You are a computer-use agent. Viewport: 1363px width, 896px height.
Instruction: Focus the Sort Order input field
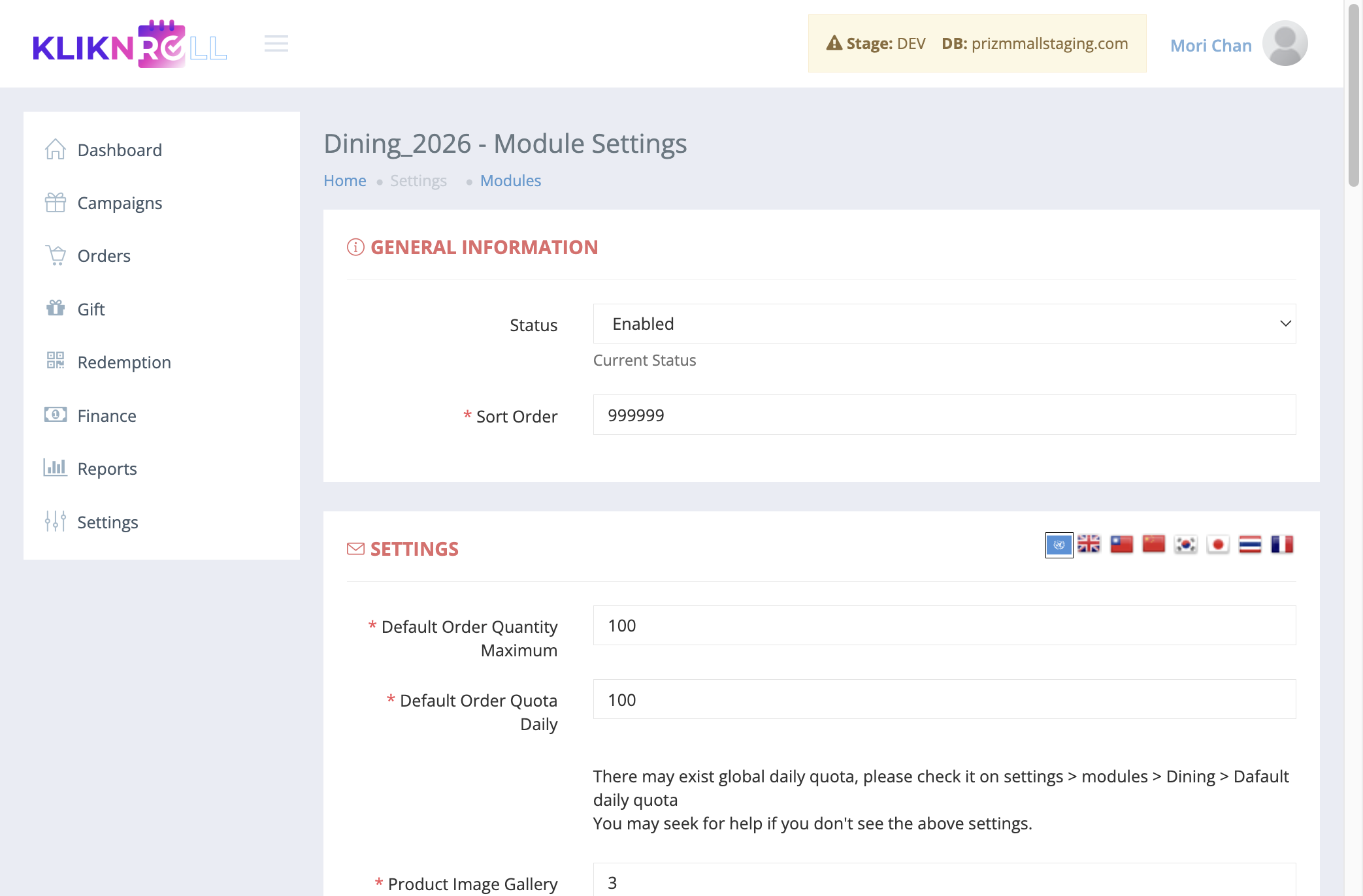point(944,415)
